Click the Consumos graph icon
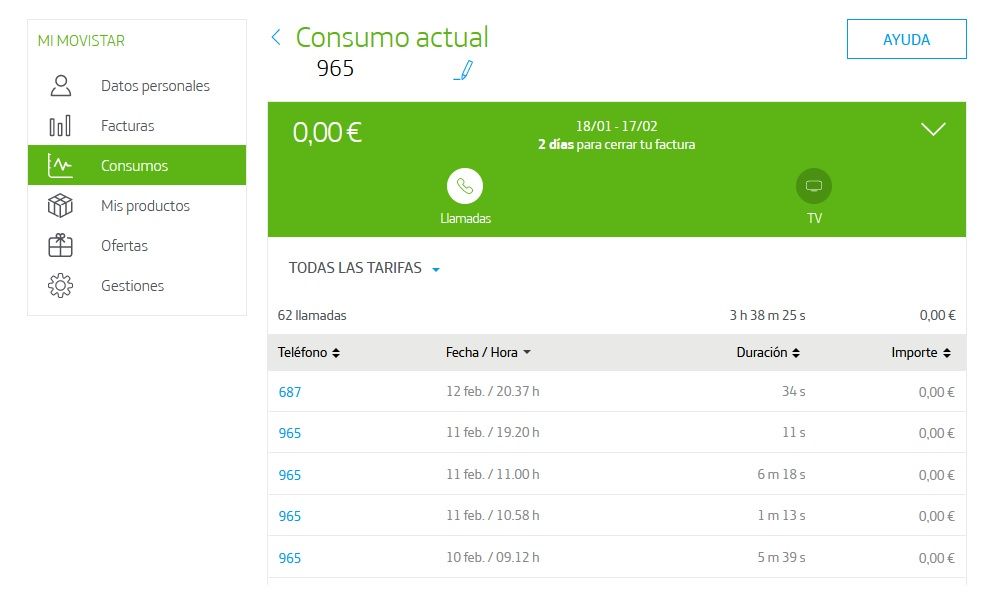993x606 pixels. pyautogui.click(x=61, y=166)
